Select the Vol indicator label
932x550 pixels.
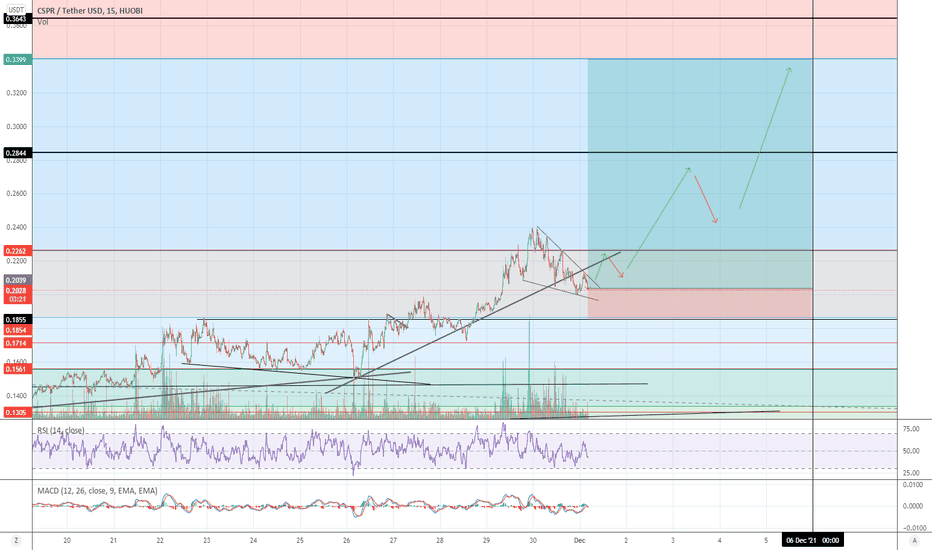pyautogui.click(x=43, y=22)
